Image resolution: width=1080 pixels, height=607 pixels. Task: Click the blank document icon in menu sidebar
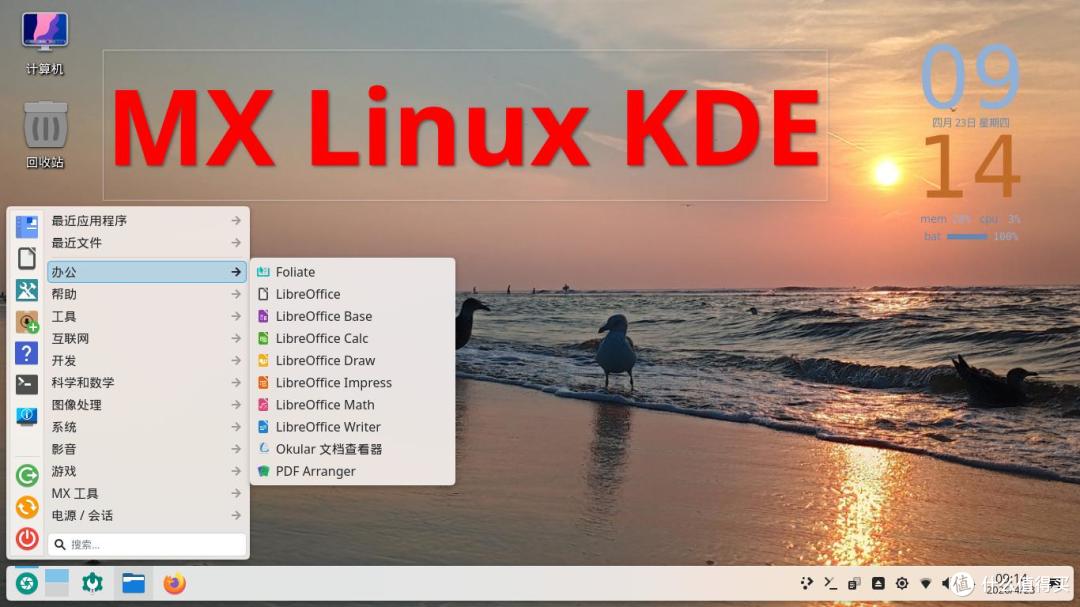27,258
